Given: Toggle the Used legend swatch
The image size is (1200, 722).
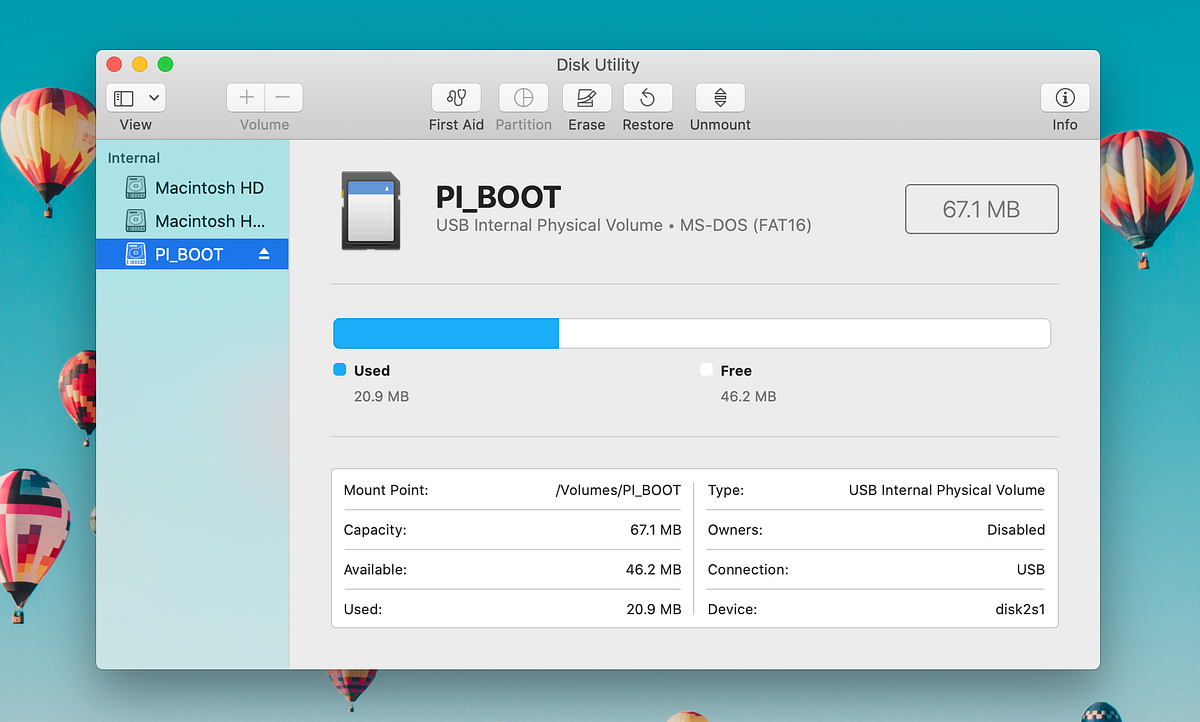Looking at the screenshot, I should [339, 370].
